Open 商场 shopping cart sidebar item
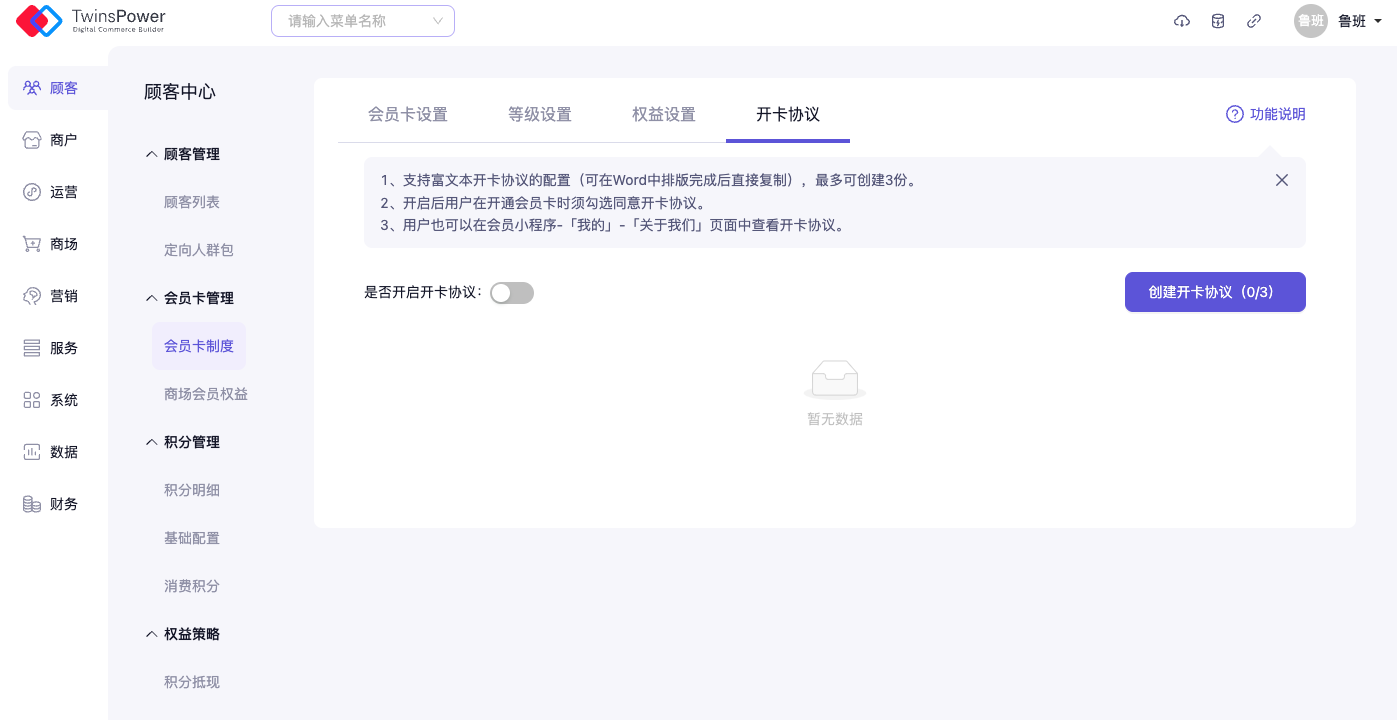 click(51, 244)
